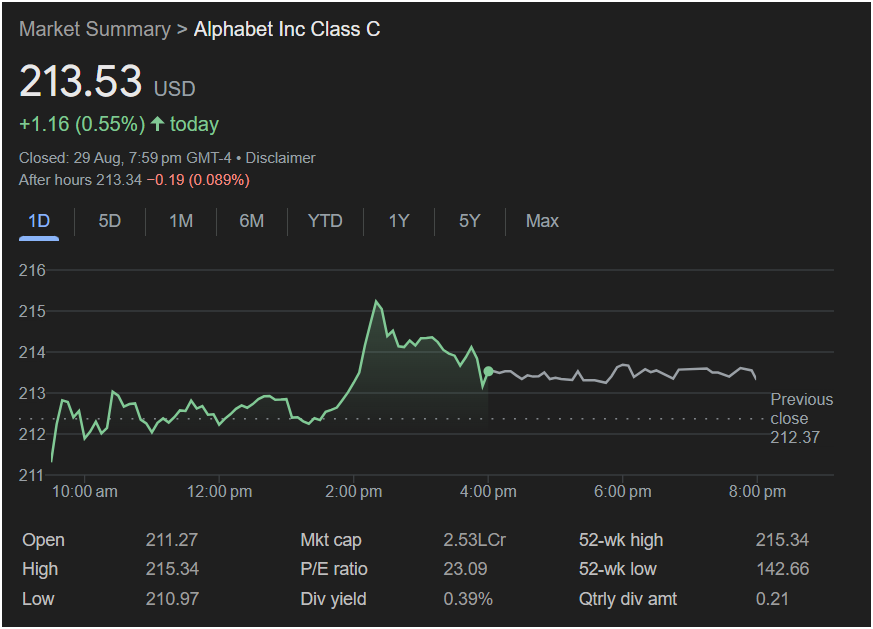The image size is (873, 629).
Task: Click the green upward arrow icon
Action: 157,125
